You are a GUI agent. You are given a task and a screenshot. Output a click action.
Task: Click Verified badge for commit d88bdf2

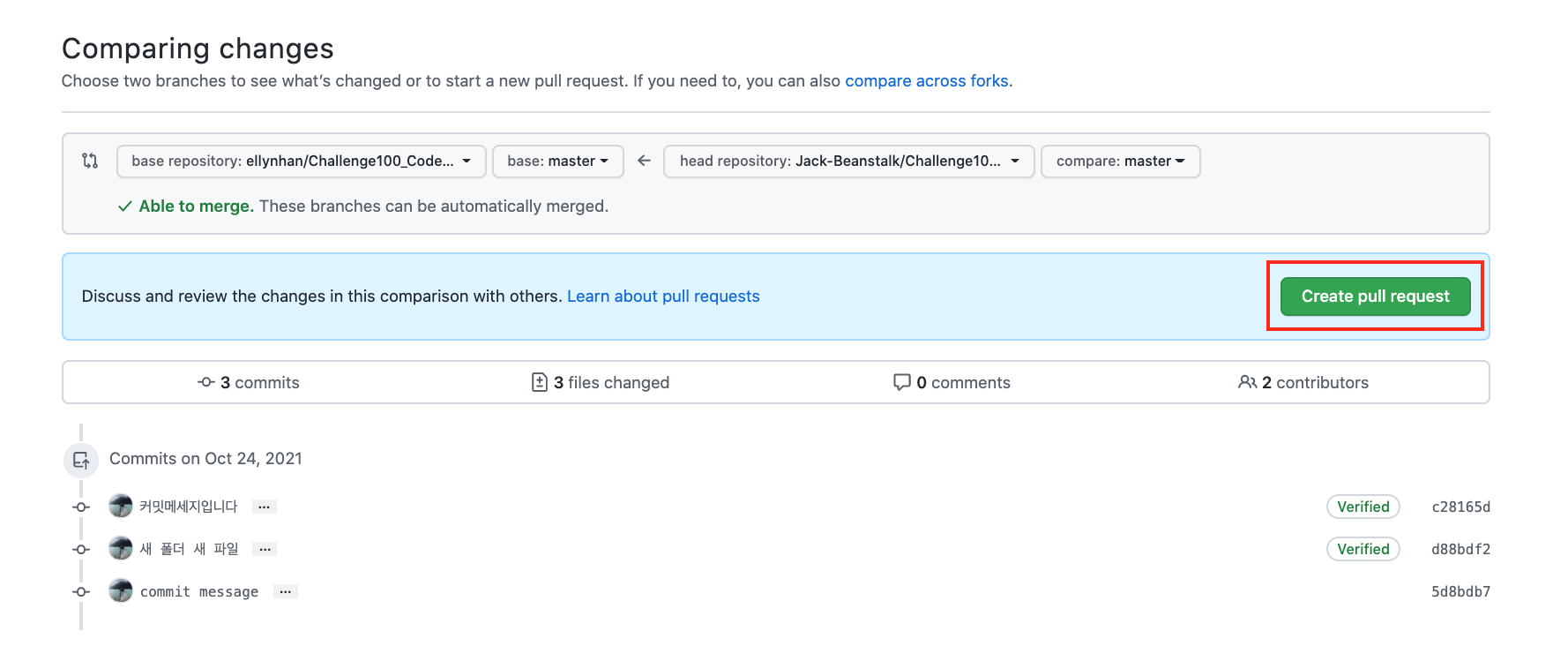point(1363,549)
